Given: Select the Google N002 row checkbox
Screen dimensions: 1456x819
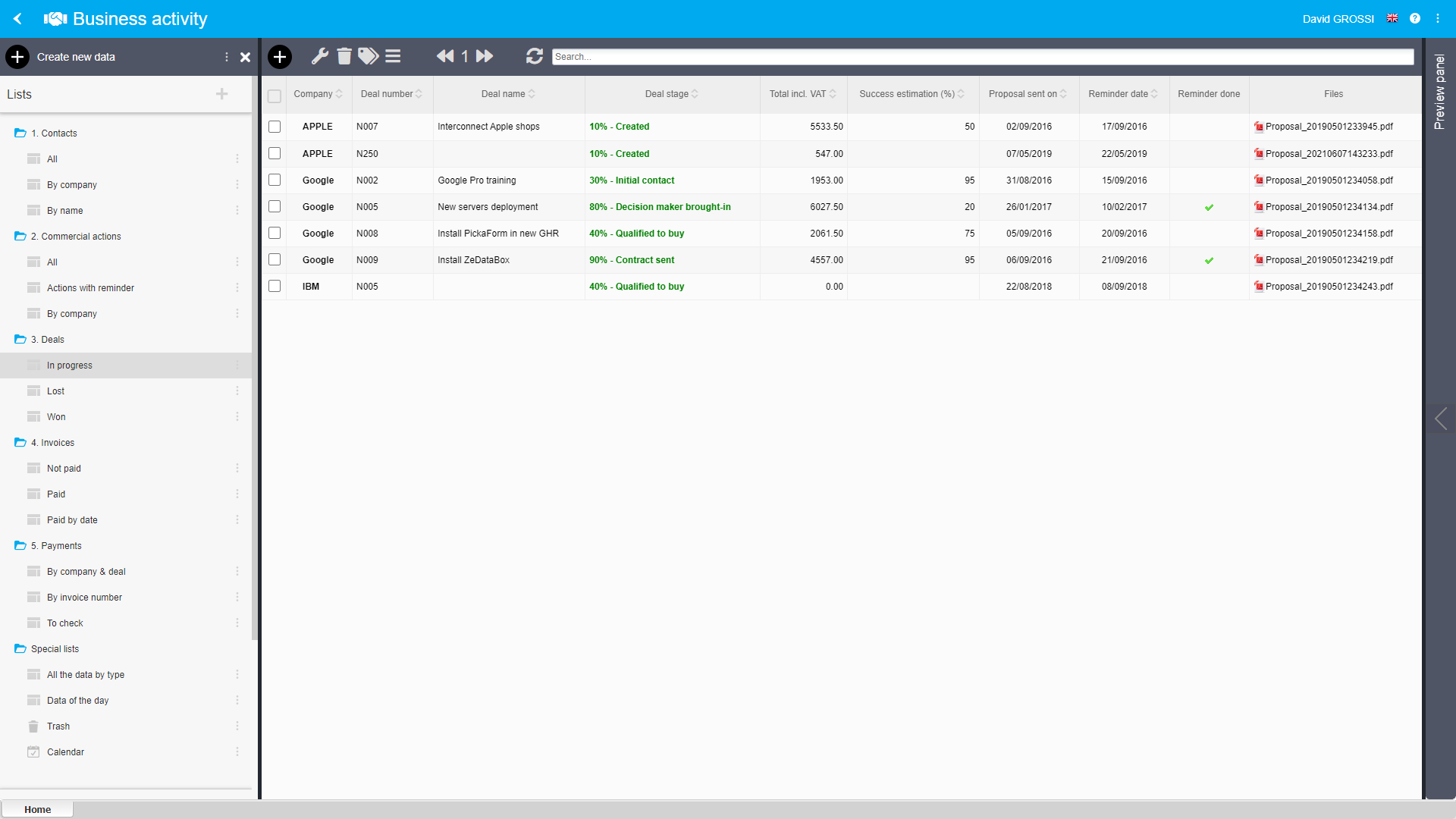Looking at the screenshot, I should coord(275,180).
